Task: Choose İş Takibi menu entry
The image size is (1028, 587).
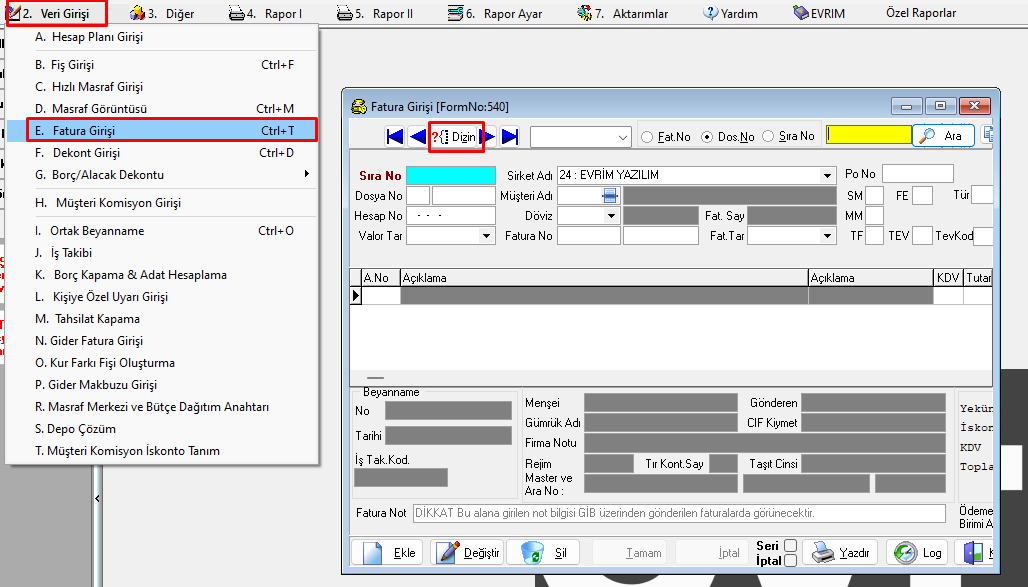Action: (x=161, y=253)
